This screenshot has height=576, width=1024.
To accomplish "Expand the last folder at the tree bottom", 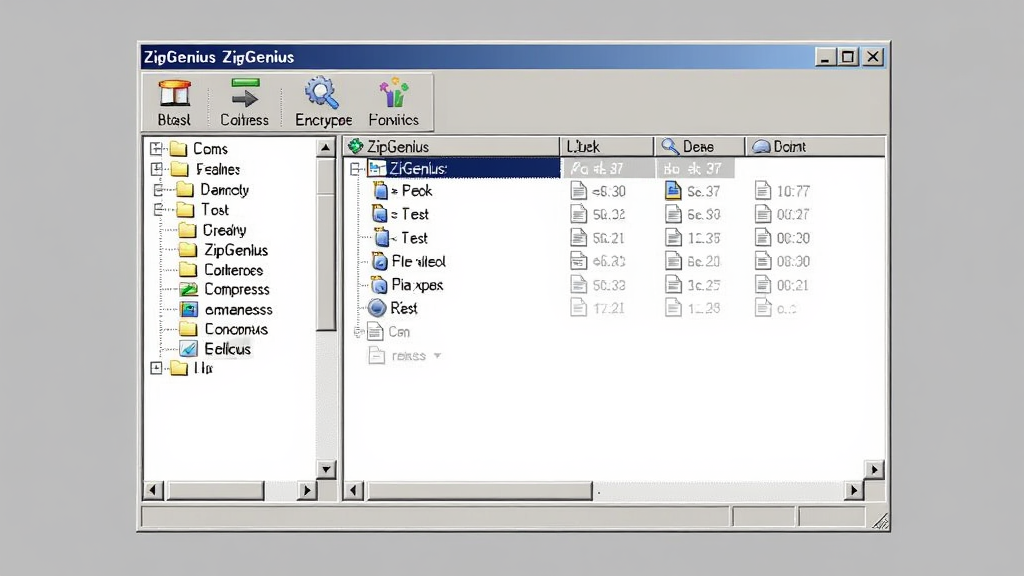I will click(156, 368).
